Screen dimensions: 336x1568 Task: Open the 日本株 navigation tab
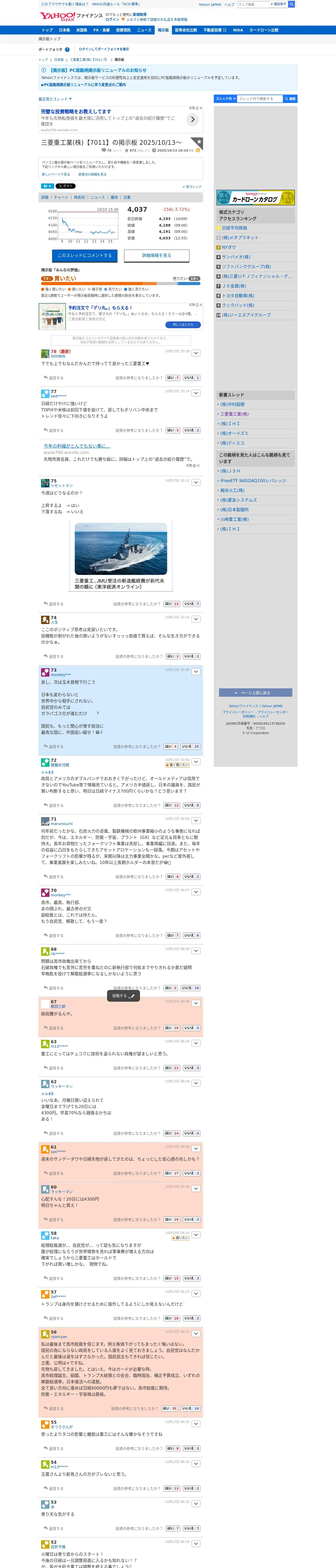[64, 30]
